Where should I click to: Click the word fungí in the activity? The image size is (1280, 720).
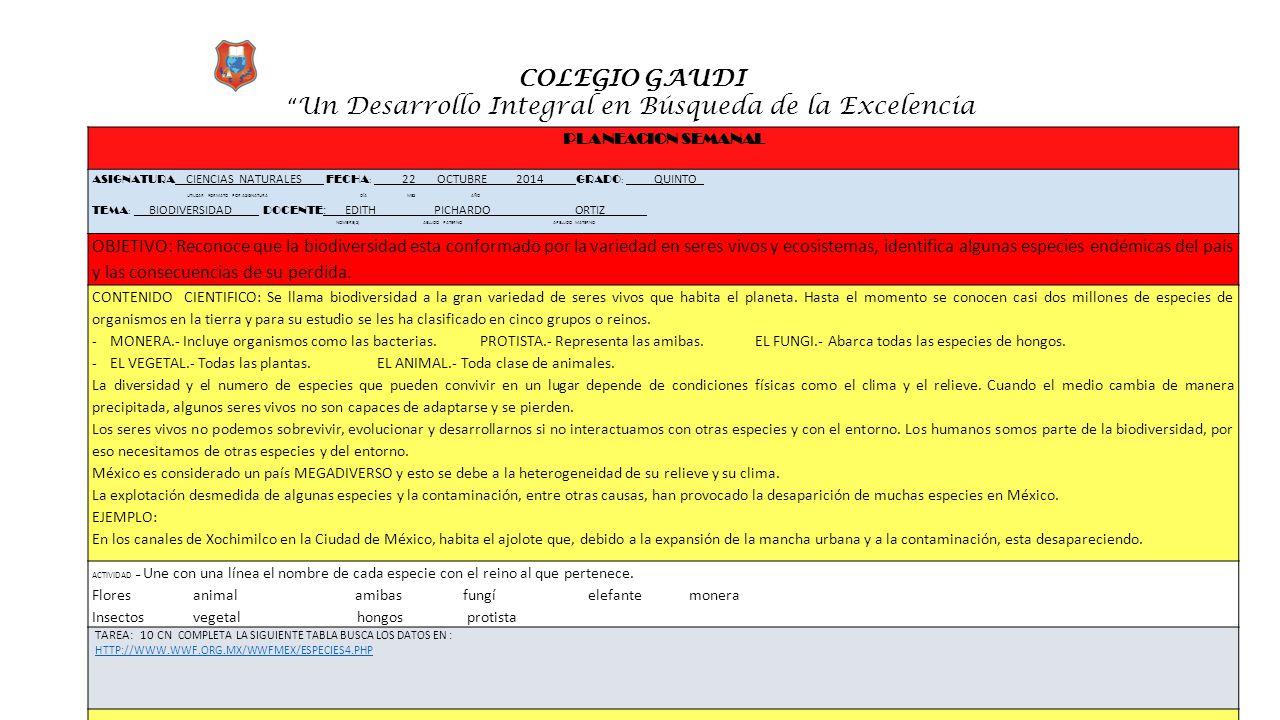tap(479, 595)
